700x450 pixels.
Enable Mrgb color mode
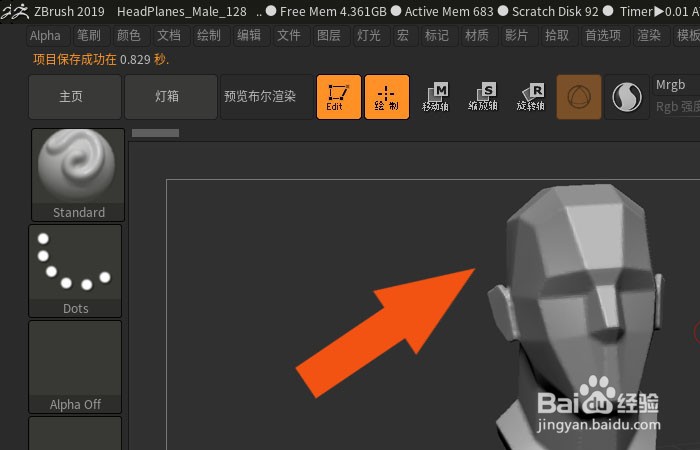click(x=676, y=85)
